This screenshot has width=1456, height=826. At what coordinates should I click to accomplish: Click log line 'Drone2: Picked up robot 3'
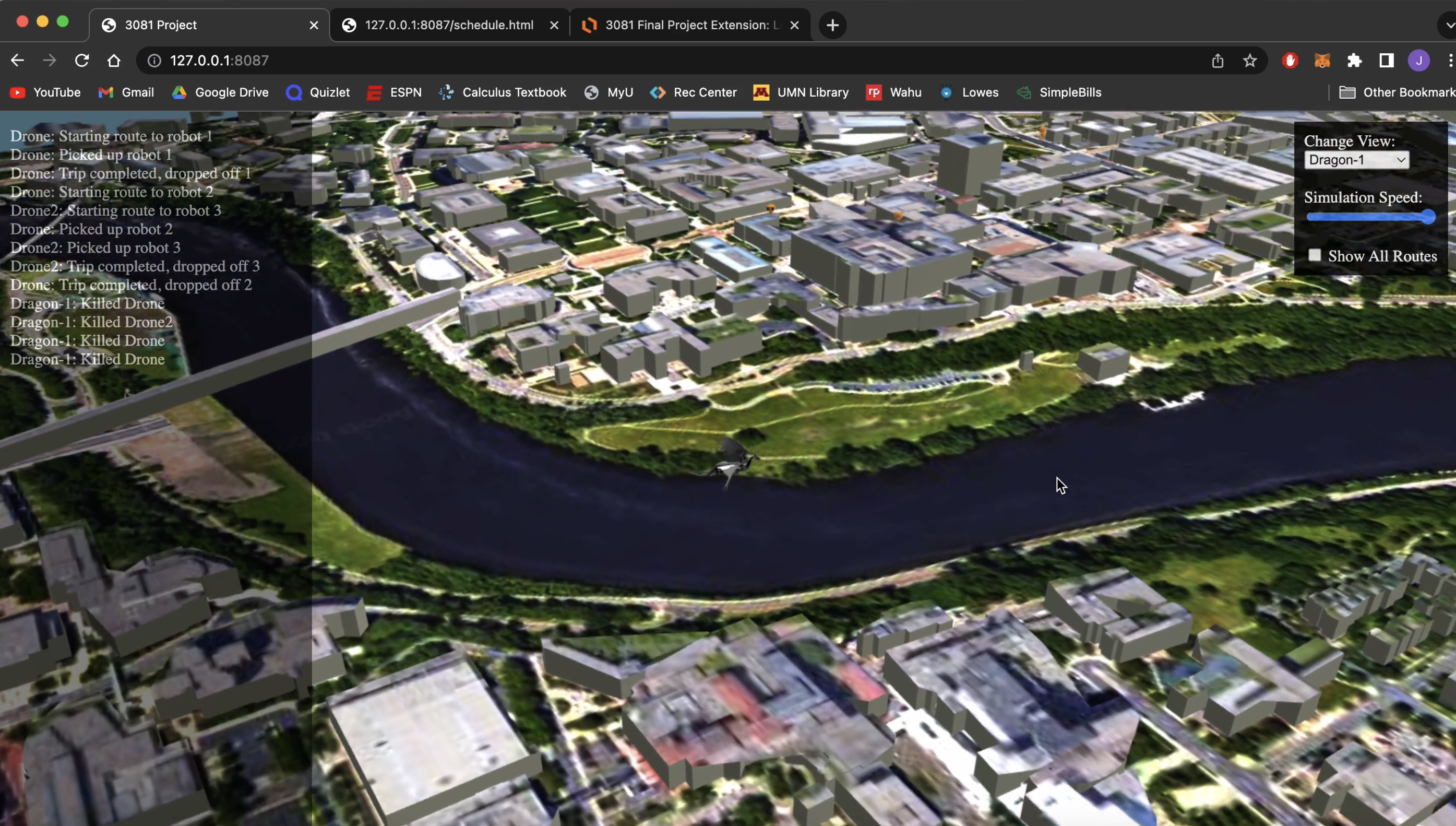[x=96, y=248]
